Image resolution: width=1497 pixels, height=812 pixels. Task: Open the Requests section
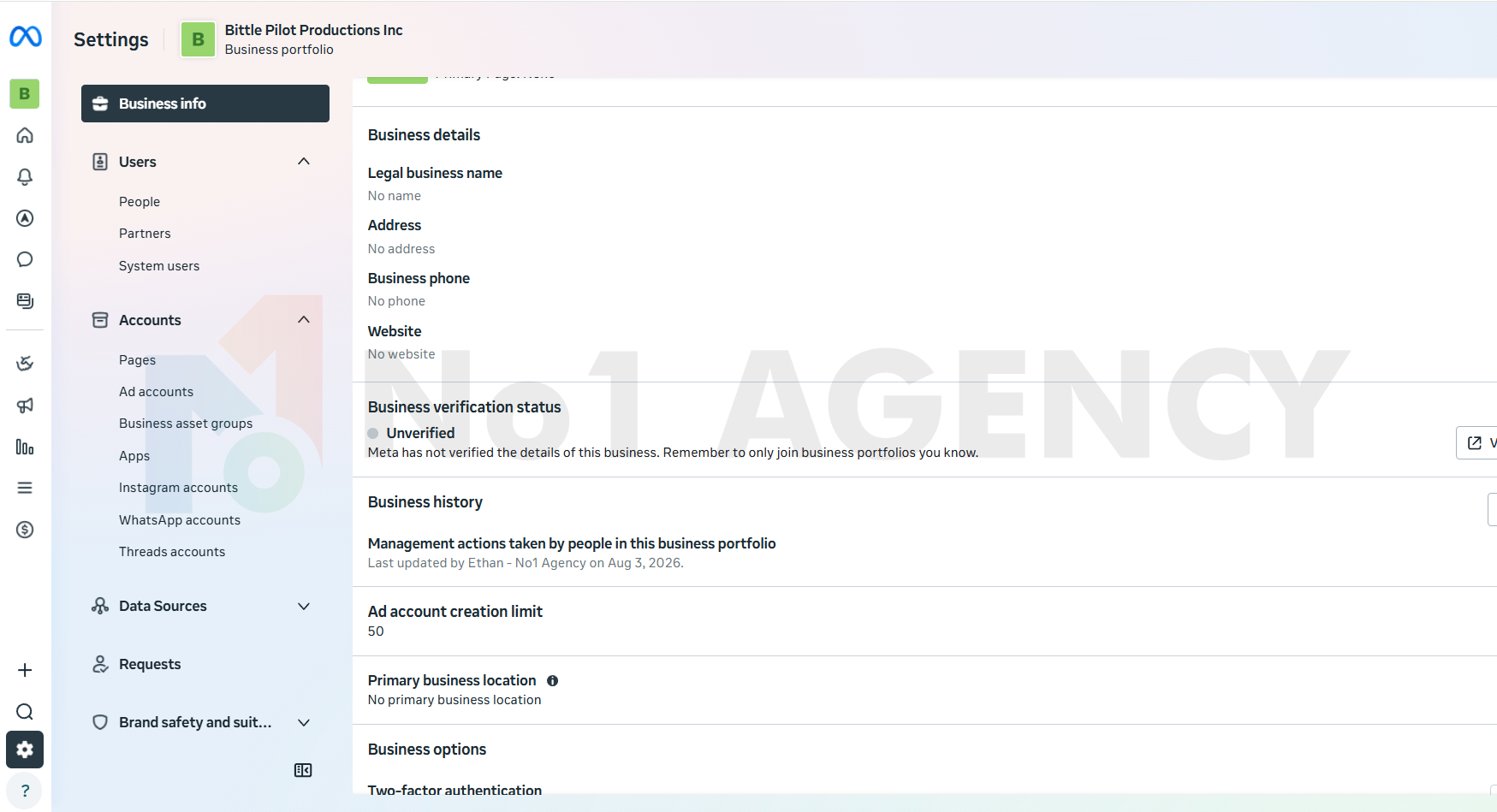click(x=150, y=664)
